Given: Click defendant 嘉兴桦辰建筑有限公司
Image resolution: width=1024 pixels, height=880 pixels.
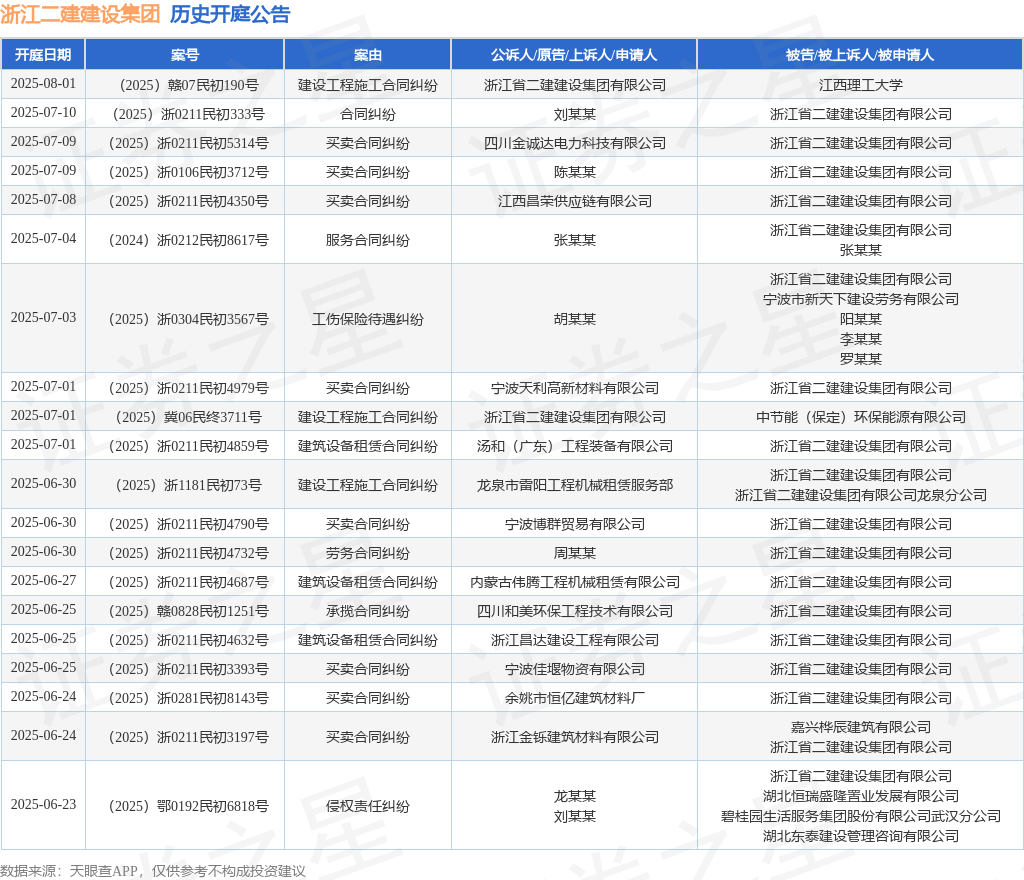Looking at the screenshot, I should 860,727.
